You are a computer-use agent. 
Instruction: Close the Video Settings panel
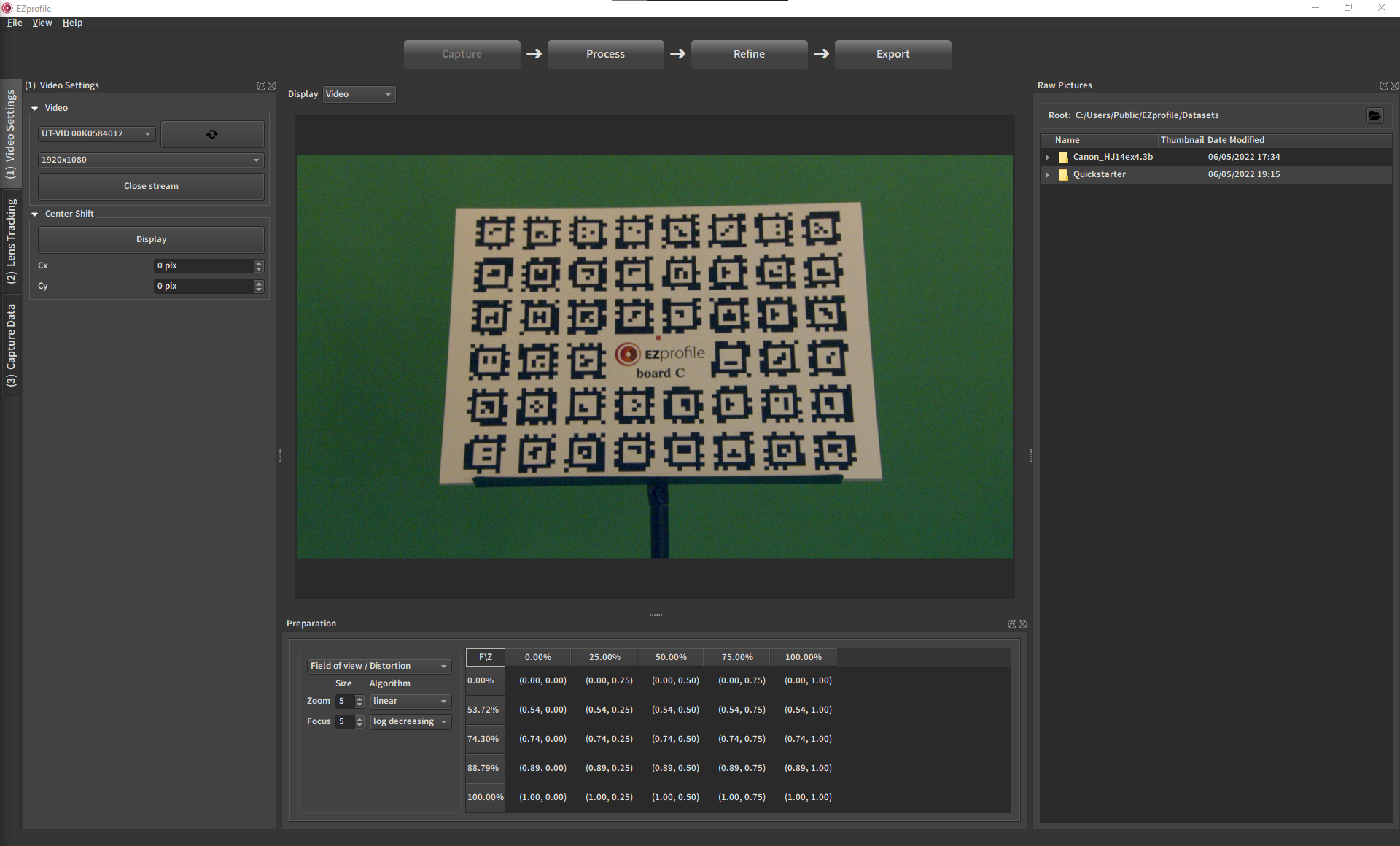point(272,86)
